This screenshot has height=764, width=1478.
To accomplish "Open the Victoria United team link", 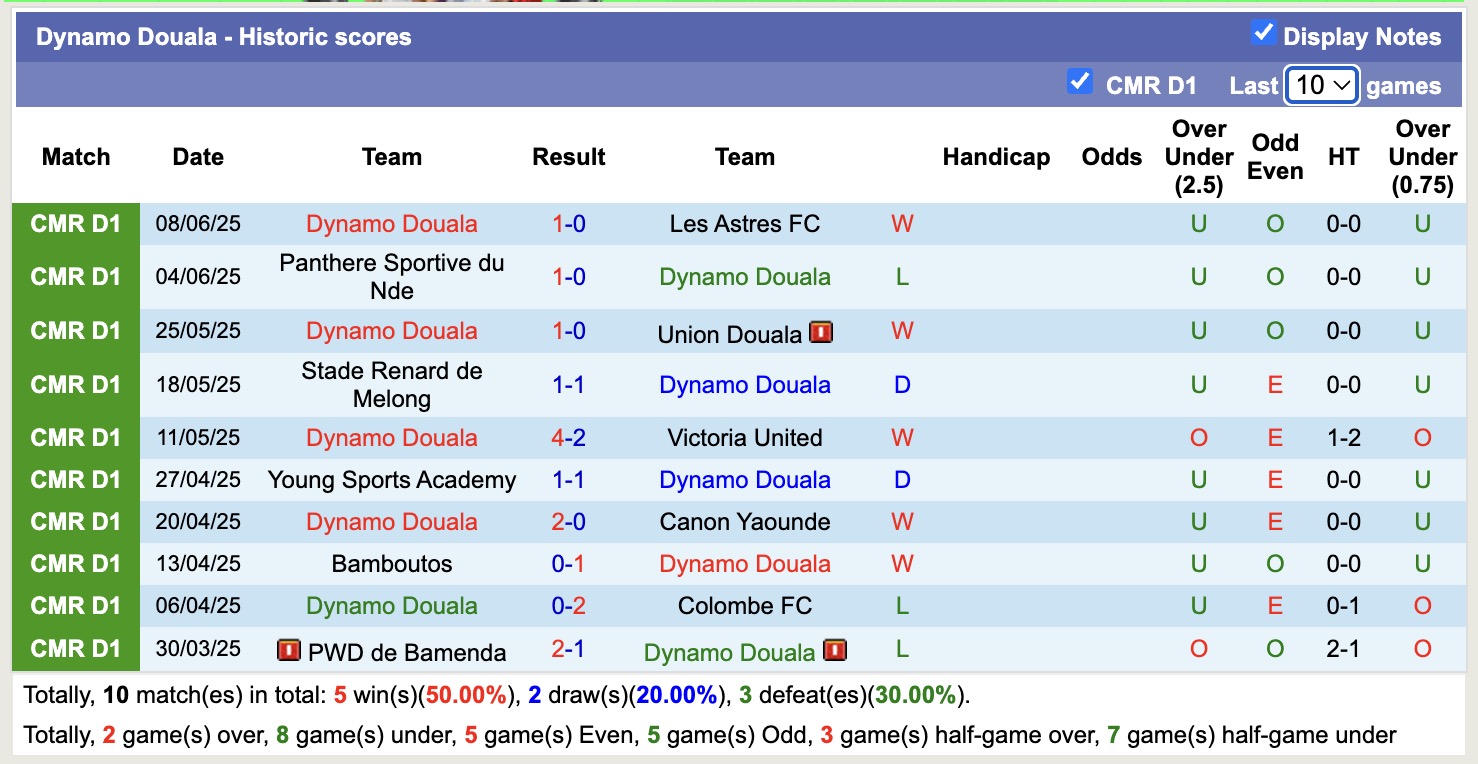I will click(x=744, y=438).
